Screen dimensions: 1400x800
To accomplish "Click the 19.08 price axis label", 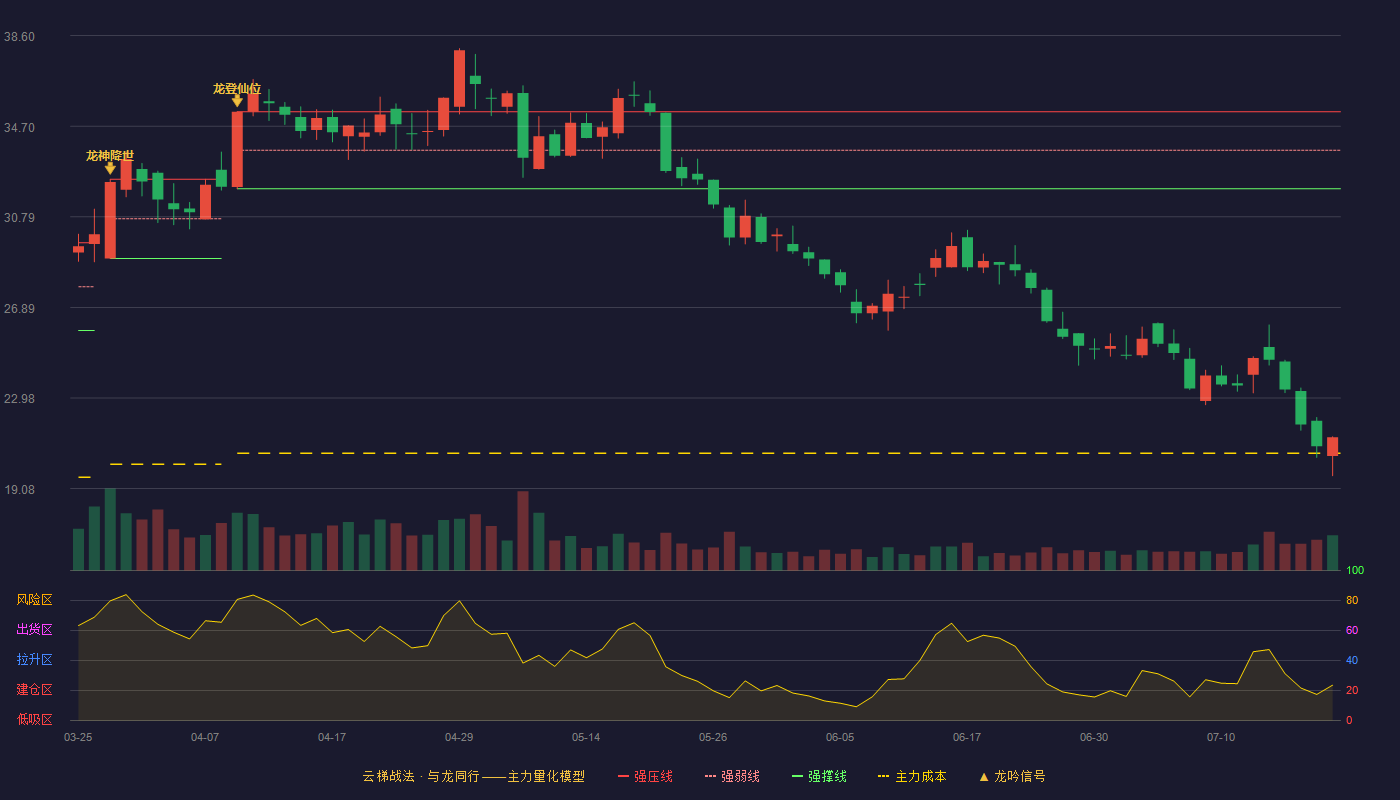I will (19, 490).
